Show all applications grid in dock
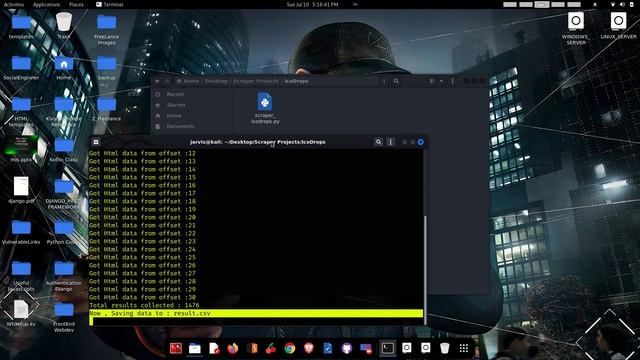This screenshot has width=640, height=360. [x=464, y=348]
